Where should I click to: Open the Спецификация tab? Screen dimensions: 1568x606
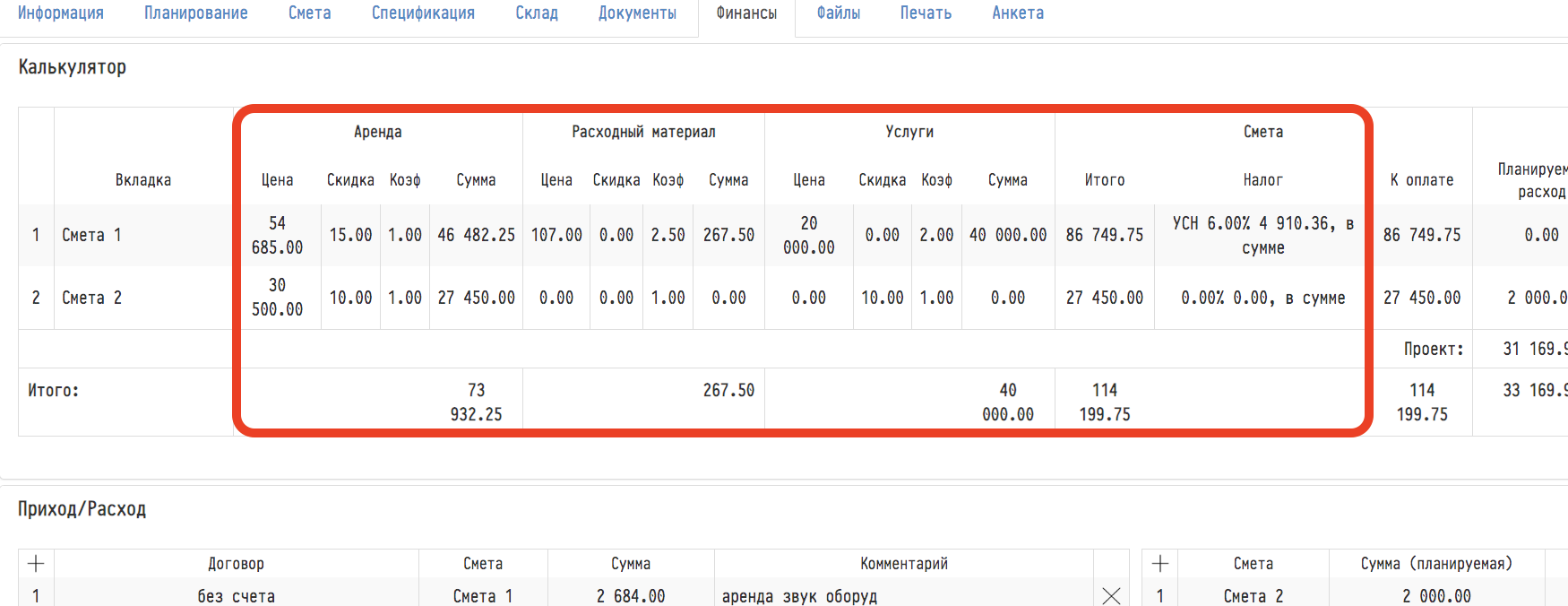point(423,13)
